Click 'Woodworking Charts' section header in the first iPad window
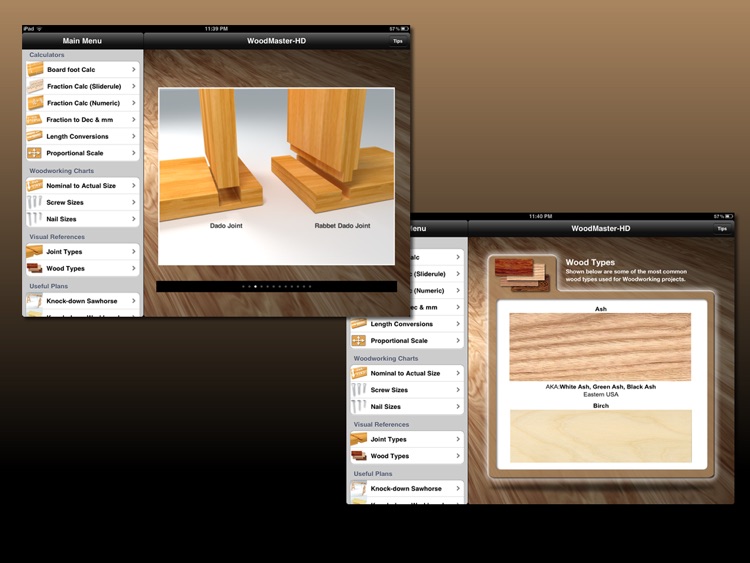Viewport: 750px width, 563px height. click(x=61, y=171)
